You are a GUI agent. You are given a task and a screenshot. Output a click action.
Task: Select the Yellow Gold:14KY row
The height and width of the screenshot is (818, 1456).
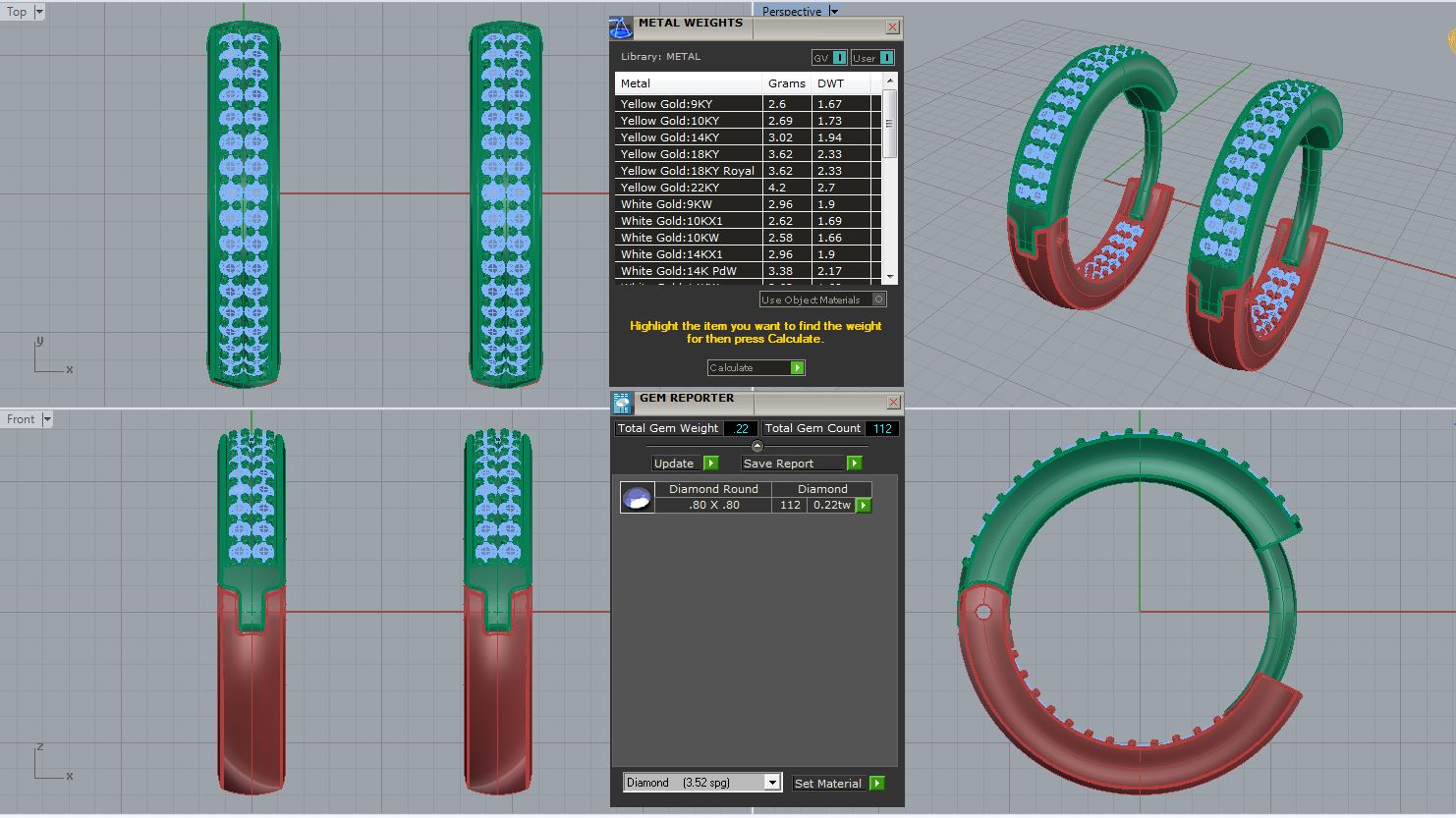coord(749,137)
